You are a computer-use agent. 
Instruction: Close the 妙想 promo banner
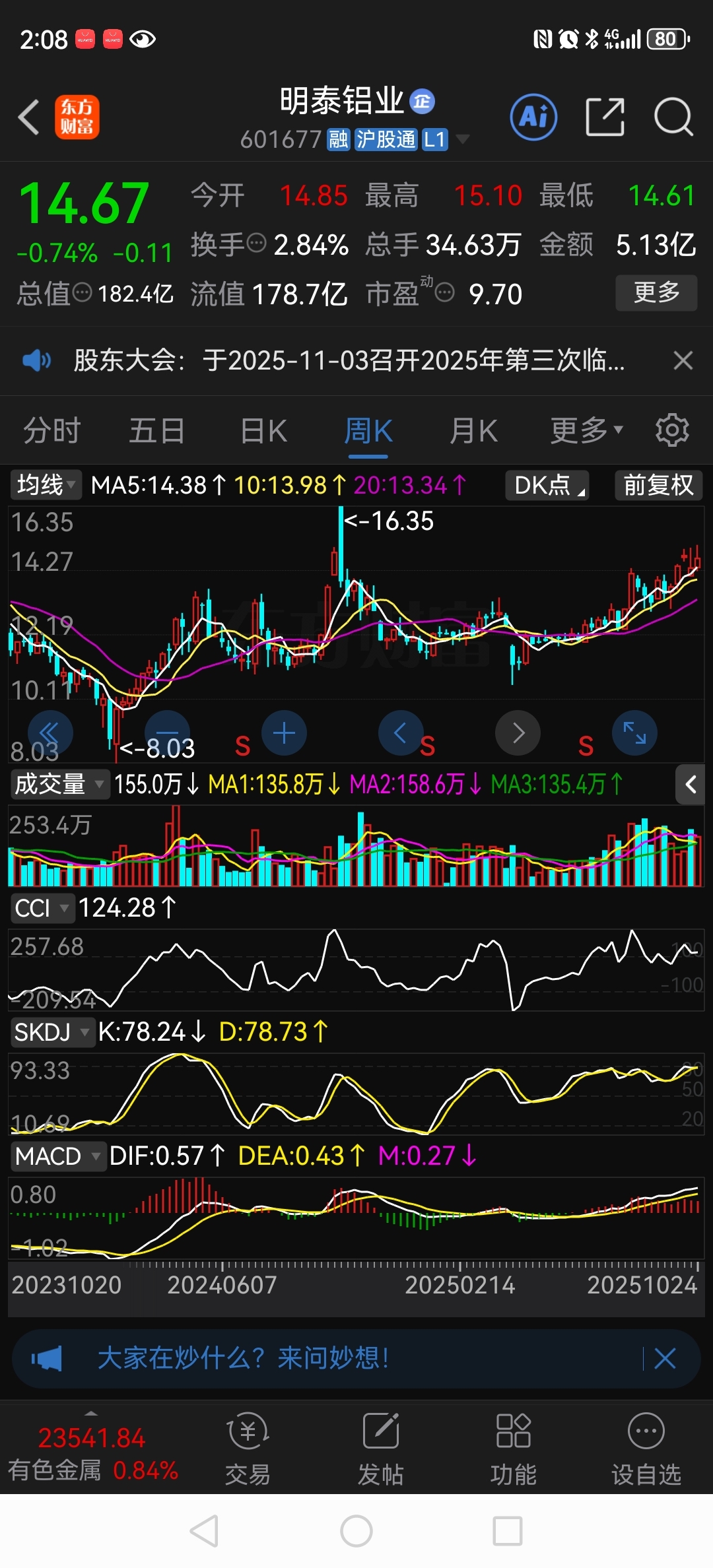click(x=665, y=1359)
